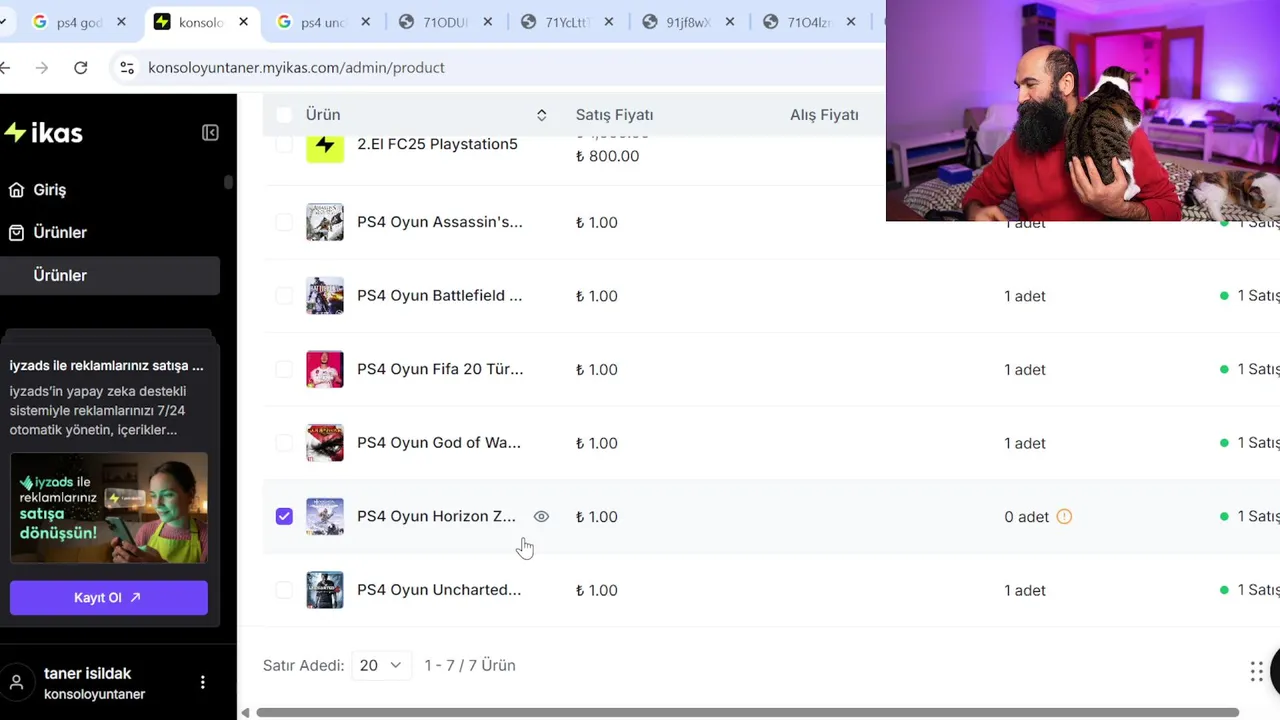The image size is (1280, 720).
Task: Click the taner isildak profile avatar
Action: click(17, 683)
